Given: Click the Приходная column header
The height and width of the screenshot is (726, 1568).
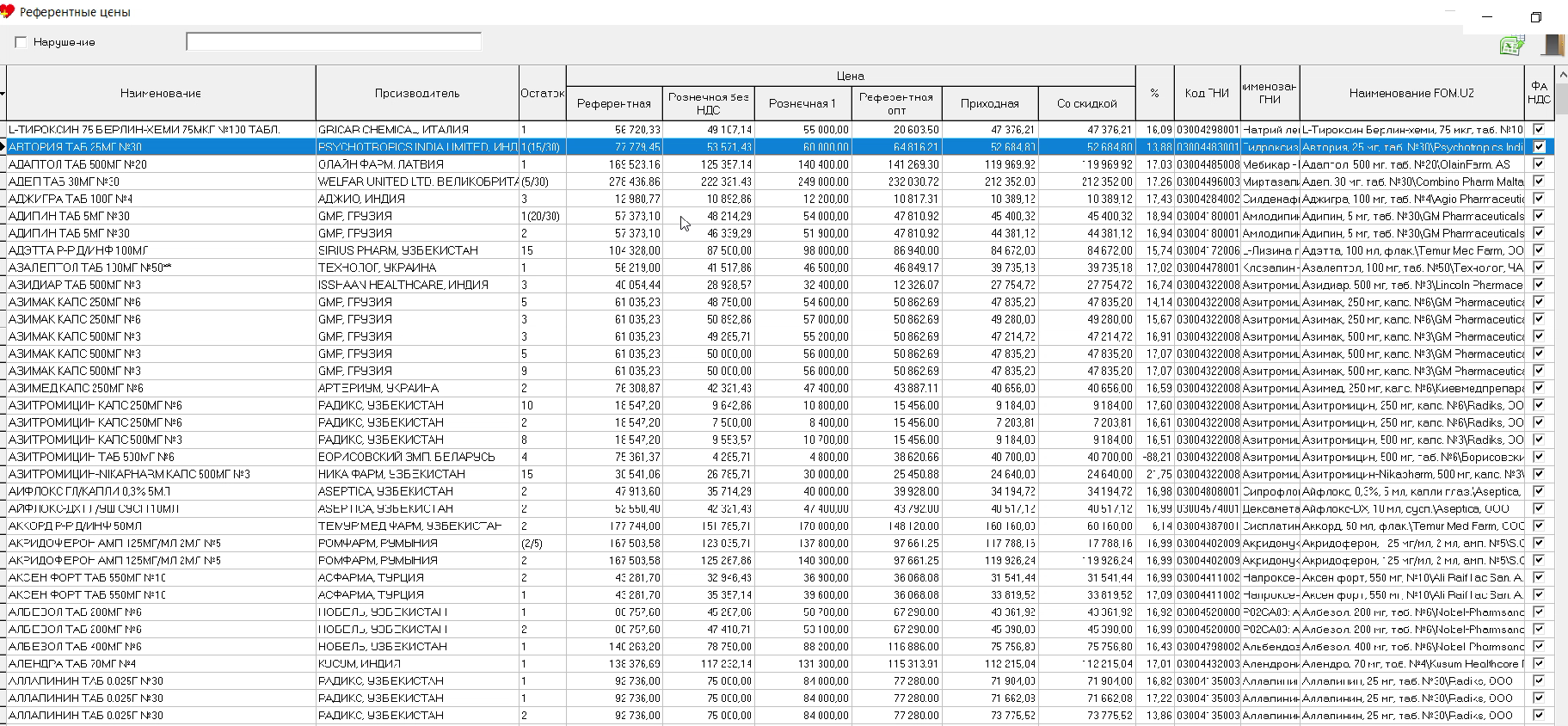Looking at the screenshot, I should point(990,103).
